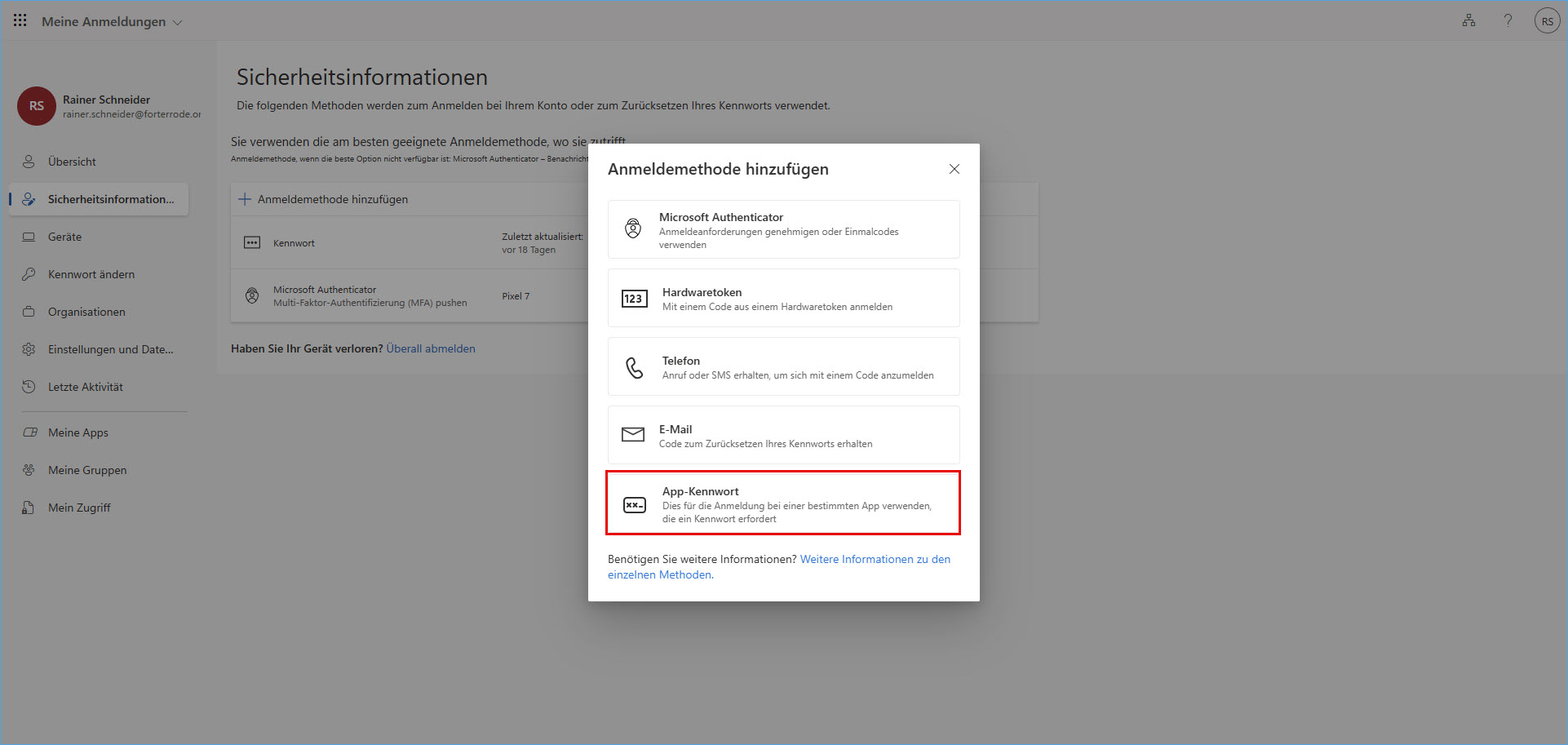Click the App-Kennwort password field icon
Viewport: 1568px width, 745px height.
[x=634, y=506]
